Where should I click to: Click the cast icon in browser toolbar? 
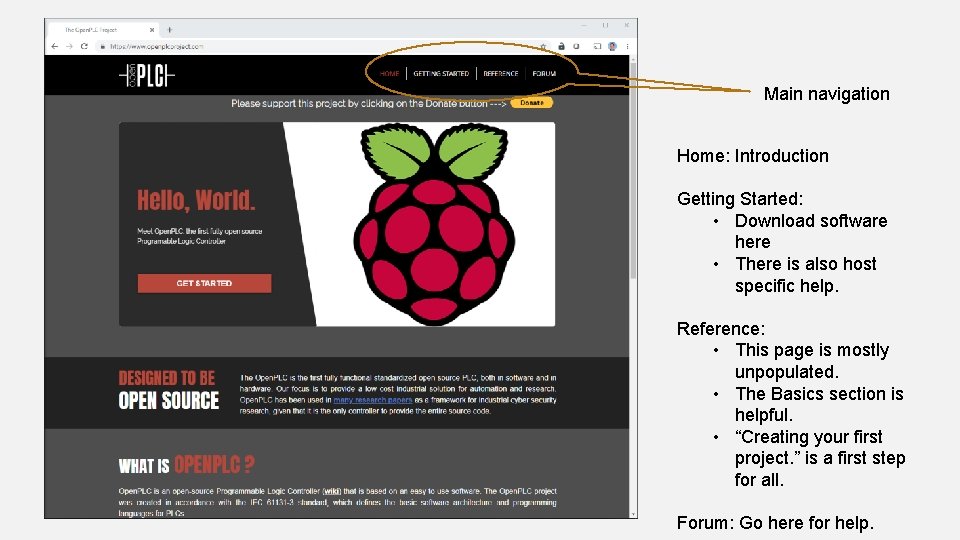596,47
